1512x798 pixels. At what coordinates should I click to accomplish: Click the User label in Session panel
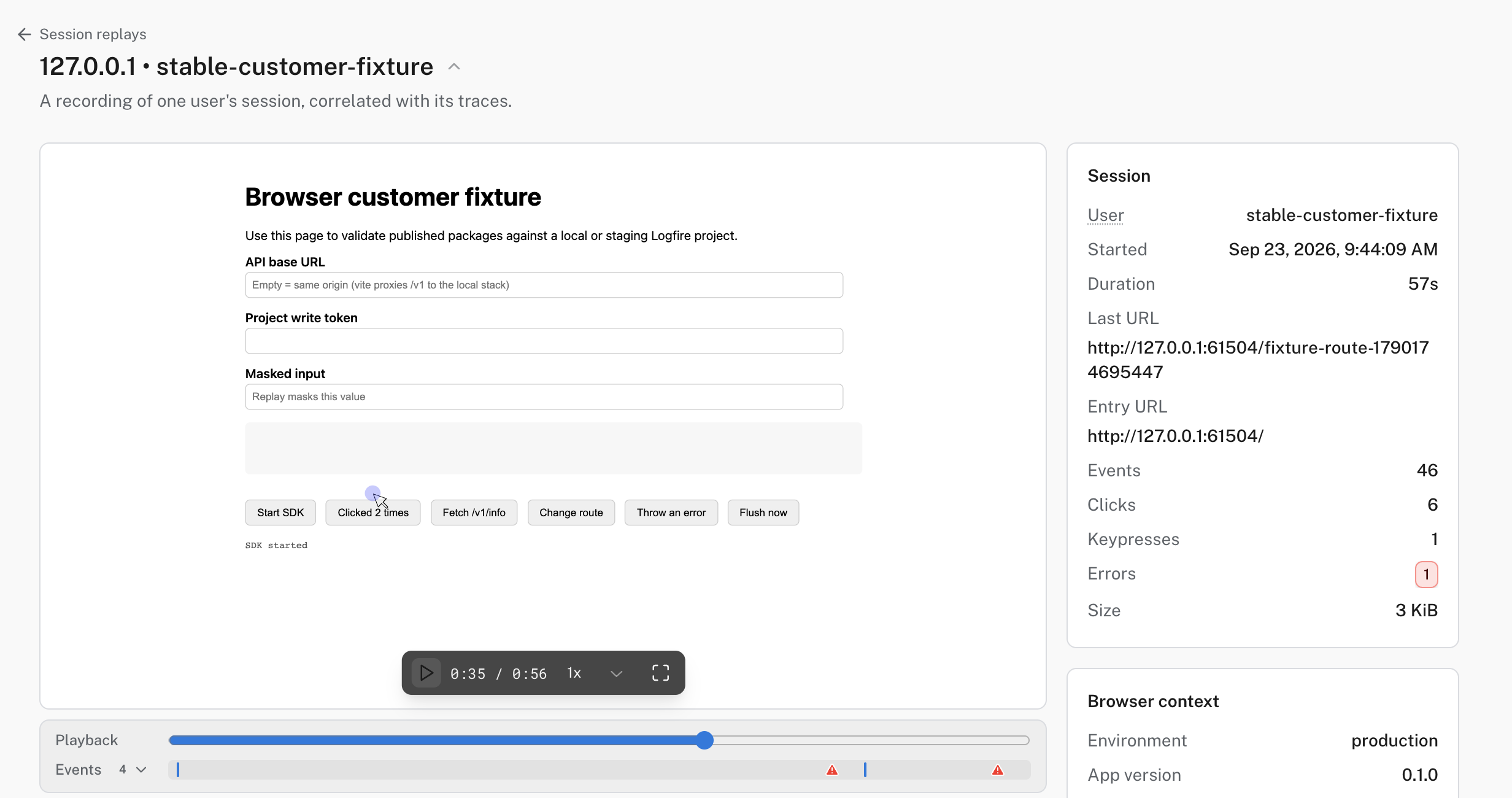[x=1106, y=215]
